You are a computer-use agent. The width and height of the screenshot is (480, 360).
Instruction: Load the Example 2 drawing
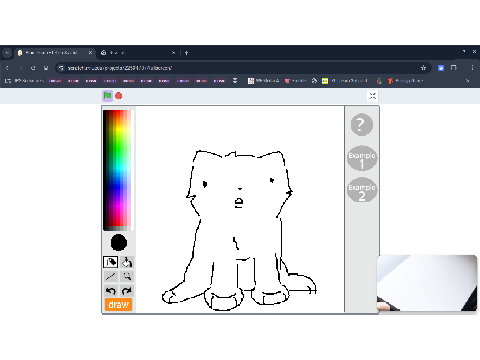pyautogui.click(x=362, y=190)
